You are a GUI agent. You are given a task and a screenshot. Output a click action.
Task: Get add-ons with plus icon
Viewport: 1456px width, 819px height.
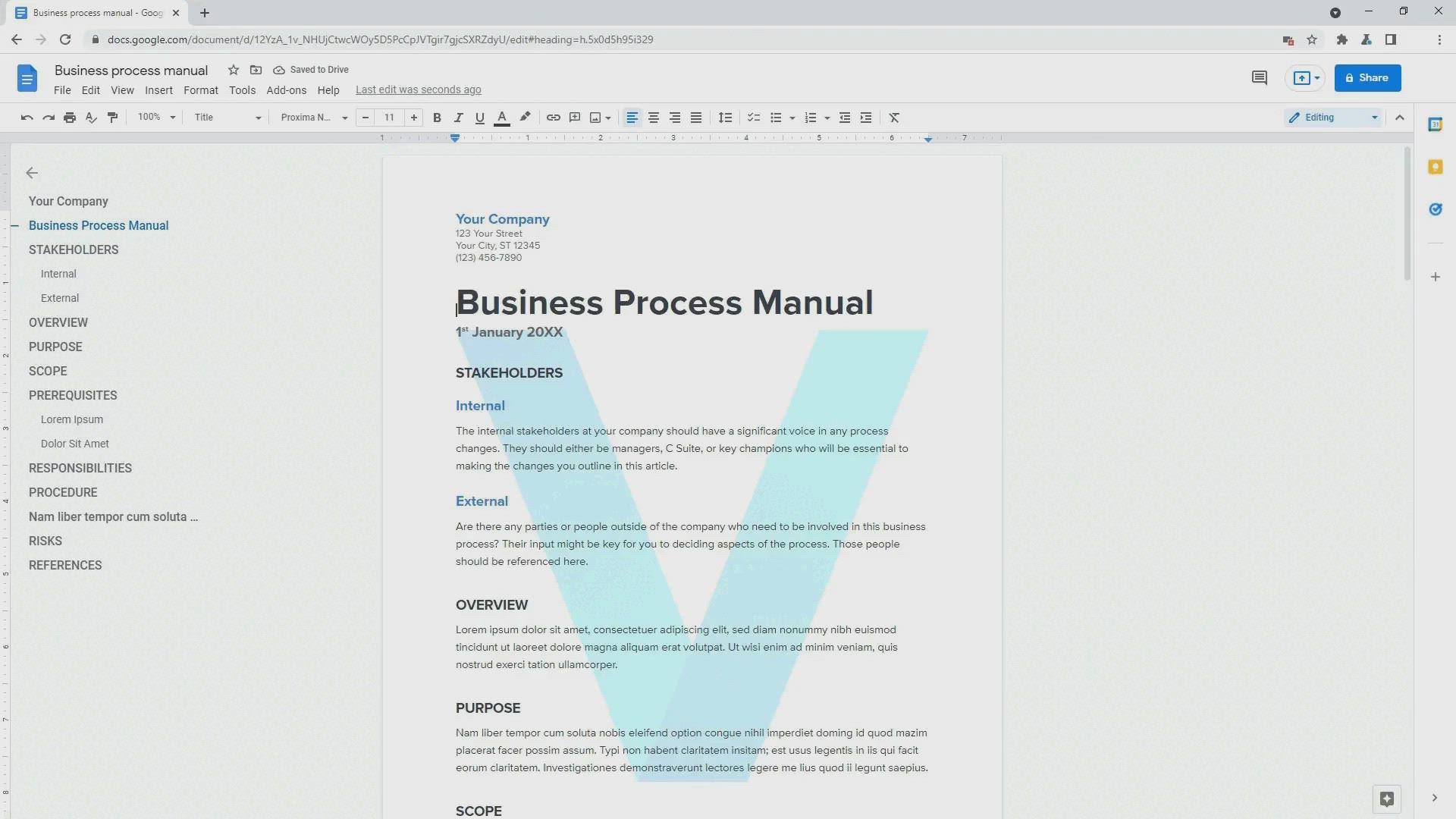click(1435, 278)
